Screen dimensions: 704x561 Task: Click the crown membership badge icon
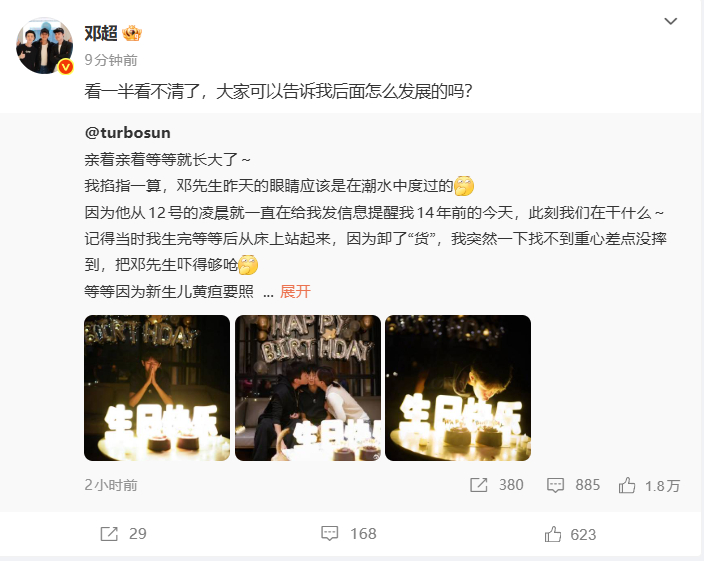click(132, 33)
